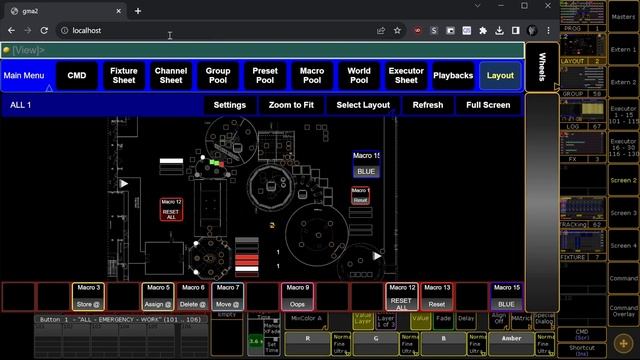Toggle Align Off button

[x=499, y=321]
